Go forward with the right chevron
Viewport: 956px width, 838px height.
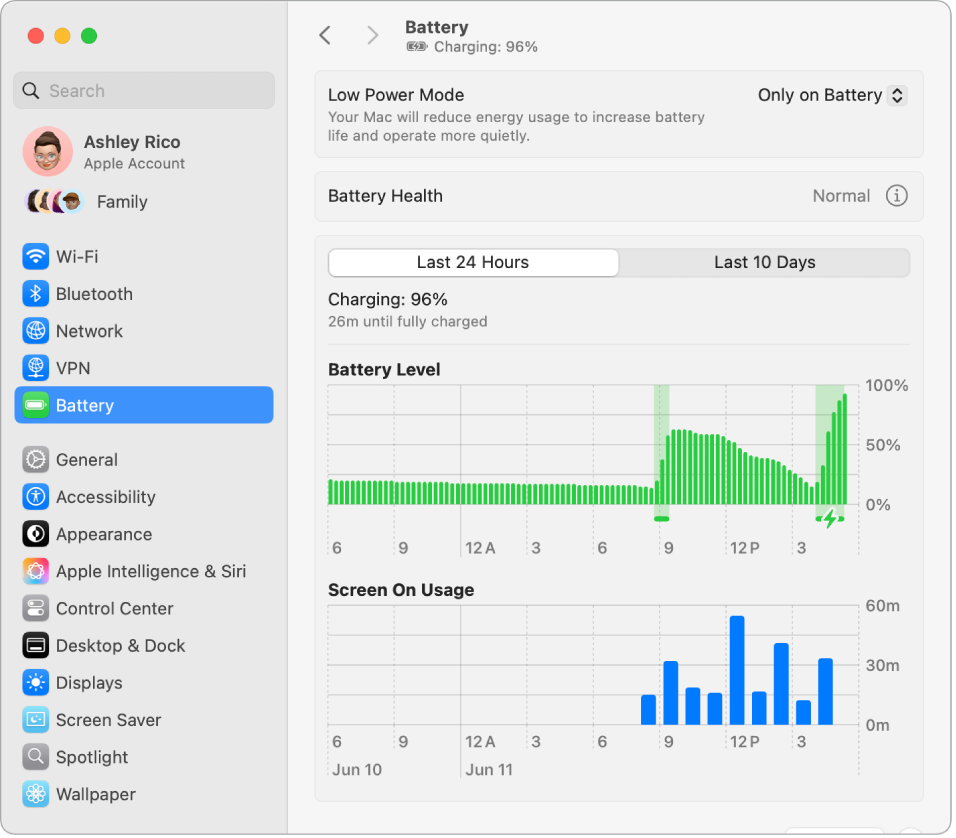click(373, 36)
